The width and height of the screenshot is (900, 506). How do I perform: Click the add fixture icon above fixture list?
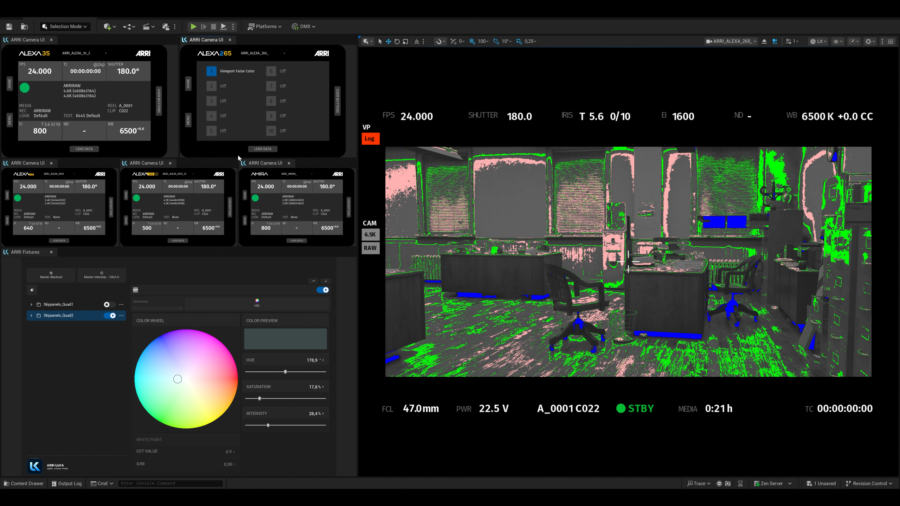(x=32, y=290)
